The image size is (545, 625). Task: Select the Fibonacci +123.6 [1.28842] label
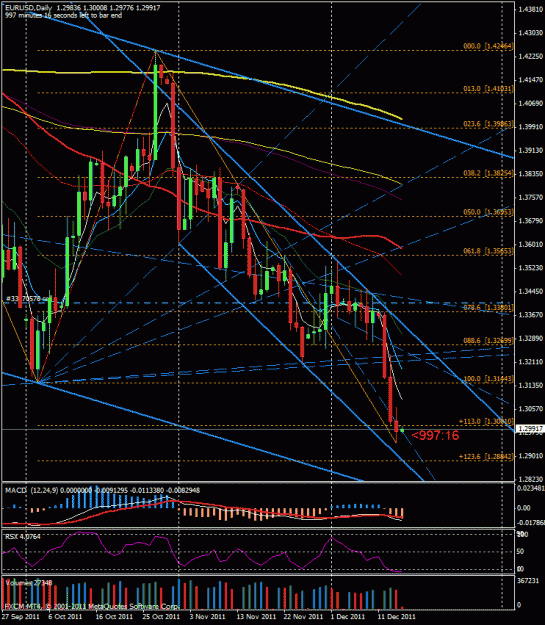486,456
